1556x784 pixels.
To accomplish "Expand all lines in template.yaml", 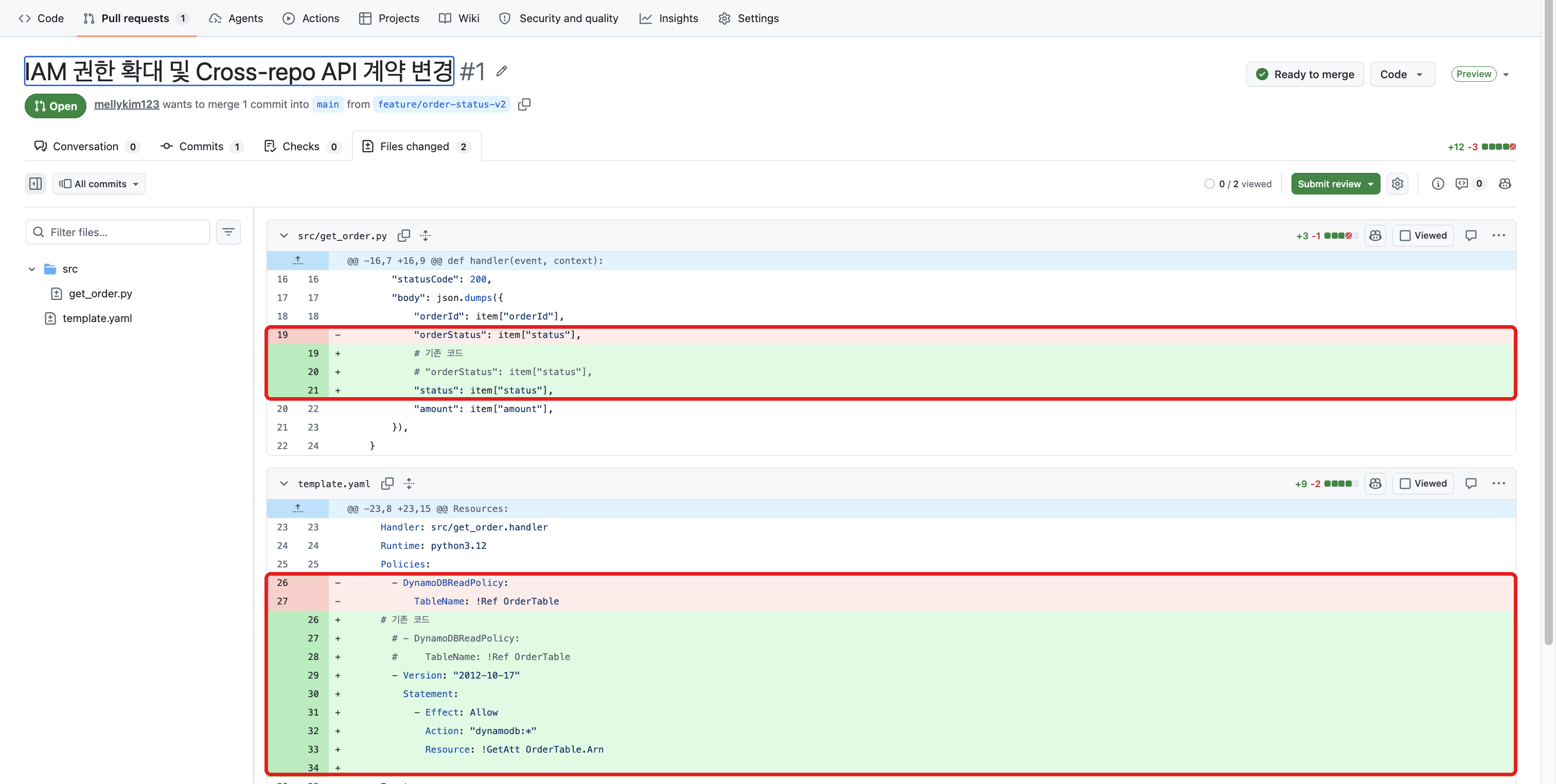I will click(410, 483).
